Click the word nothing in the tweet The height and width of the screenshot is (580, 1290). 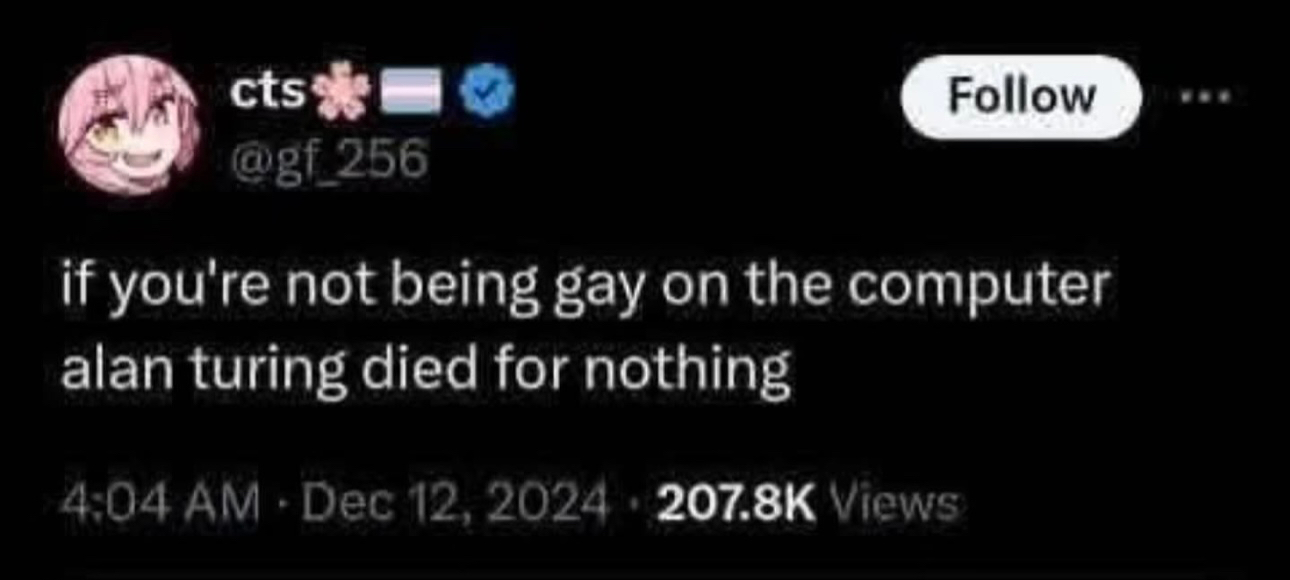(700, 373)
